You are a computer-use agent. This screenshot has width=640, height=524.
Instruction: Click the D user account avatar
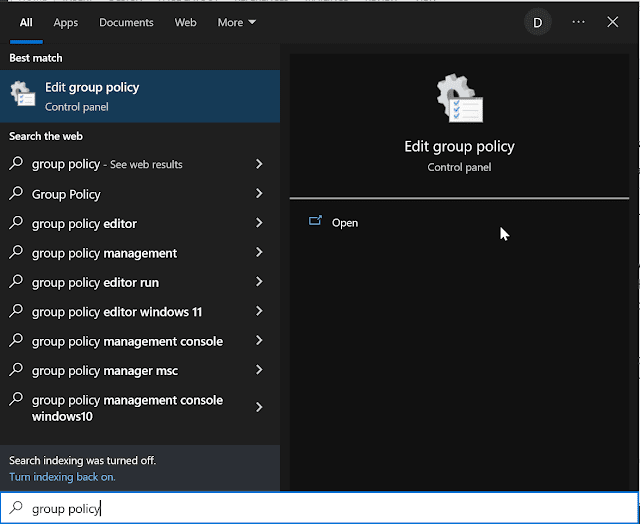[x=538, y=22]
